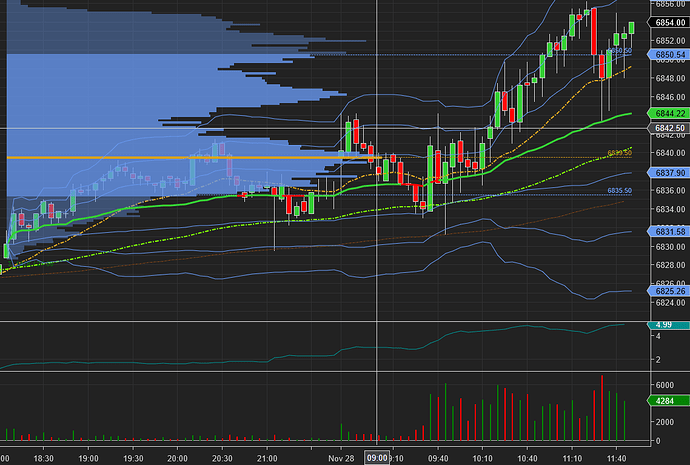Click the green 6844.22 moving average tag
This screenshot has height=465, width=690.
665,114
